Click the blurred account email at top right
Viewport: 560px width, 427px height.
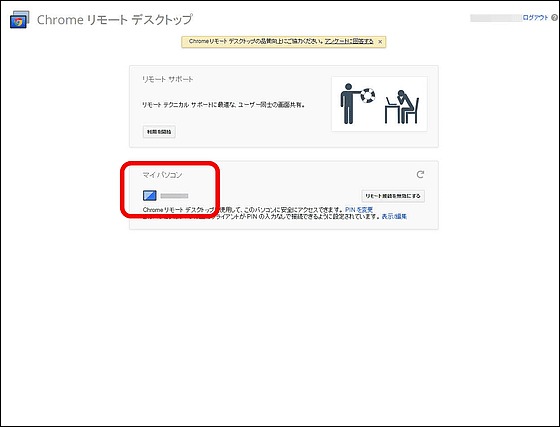(x=496, y=18)
